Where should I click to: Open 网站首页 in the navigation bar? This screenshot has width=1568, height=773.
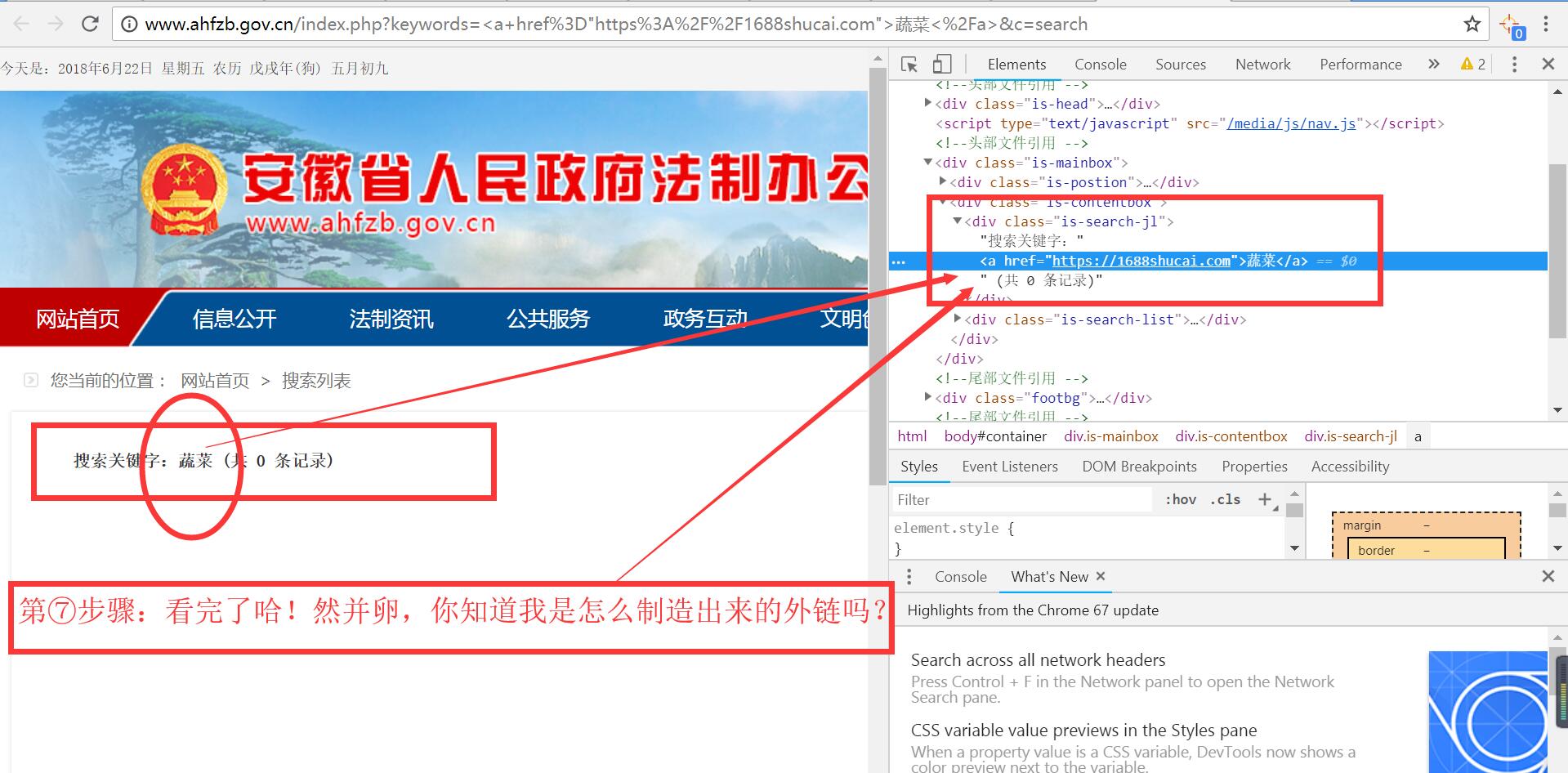[77, 319]
